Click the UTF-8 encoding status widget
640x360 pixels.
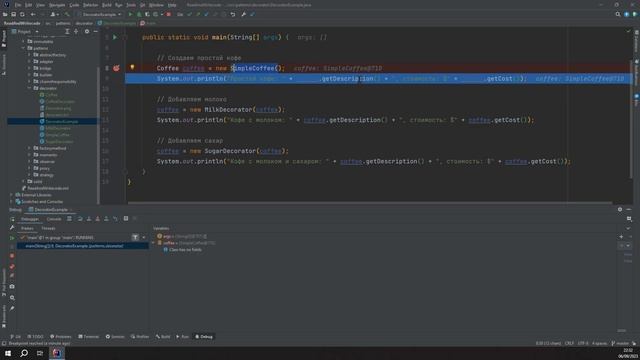(583, 343)
